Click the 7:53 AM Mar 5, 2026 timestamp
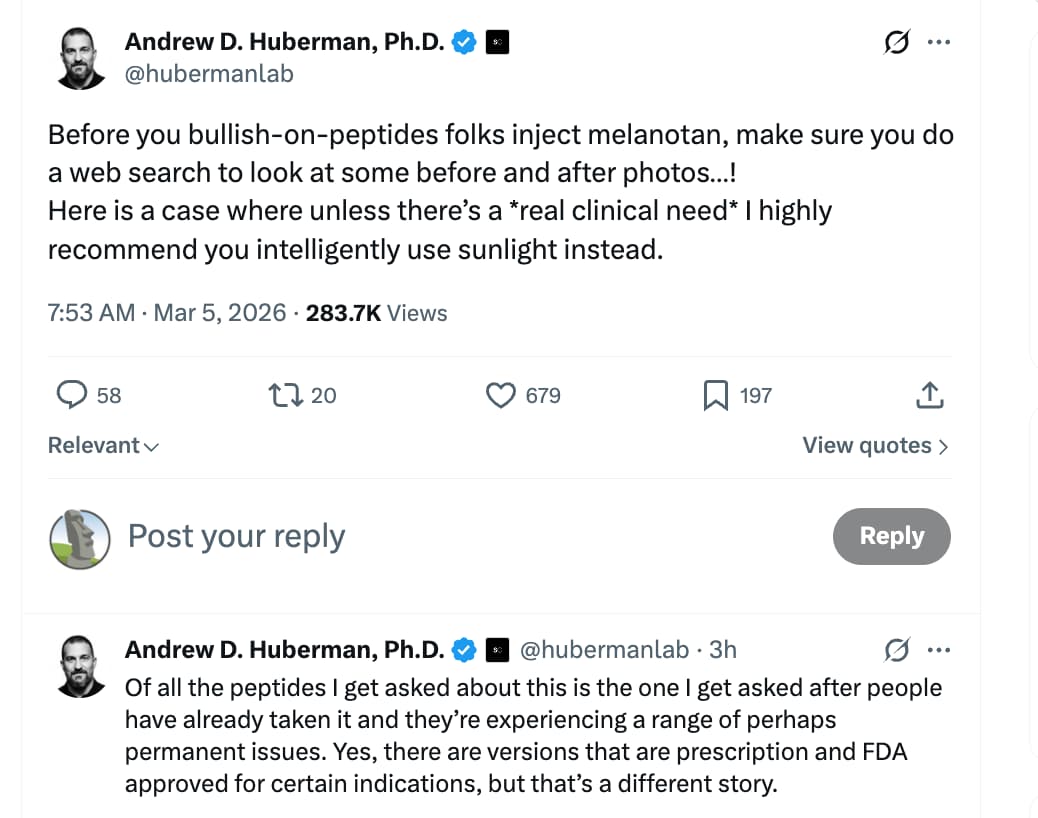 tap(167, 313)
